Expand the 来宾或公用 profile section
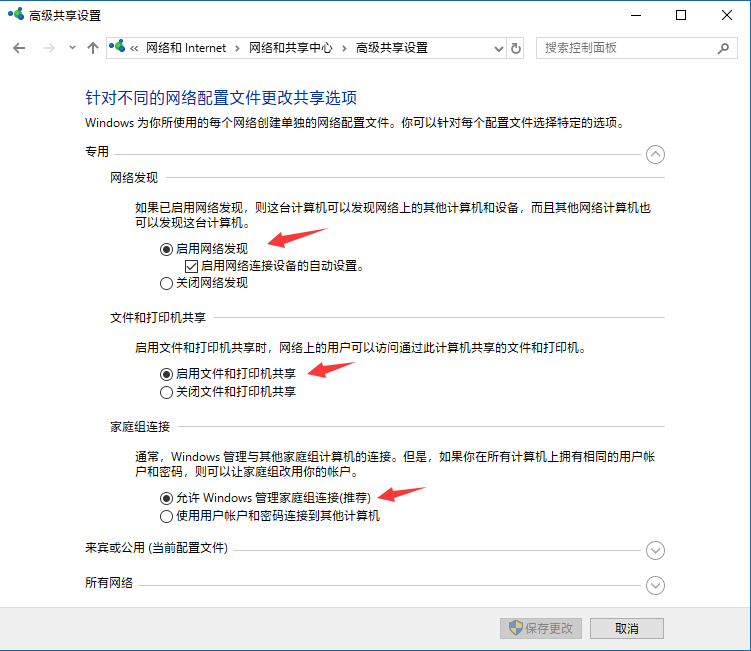The width and height of the screenshot is (751, 651). coord(655,550)
